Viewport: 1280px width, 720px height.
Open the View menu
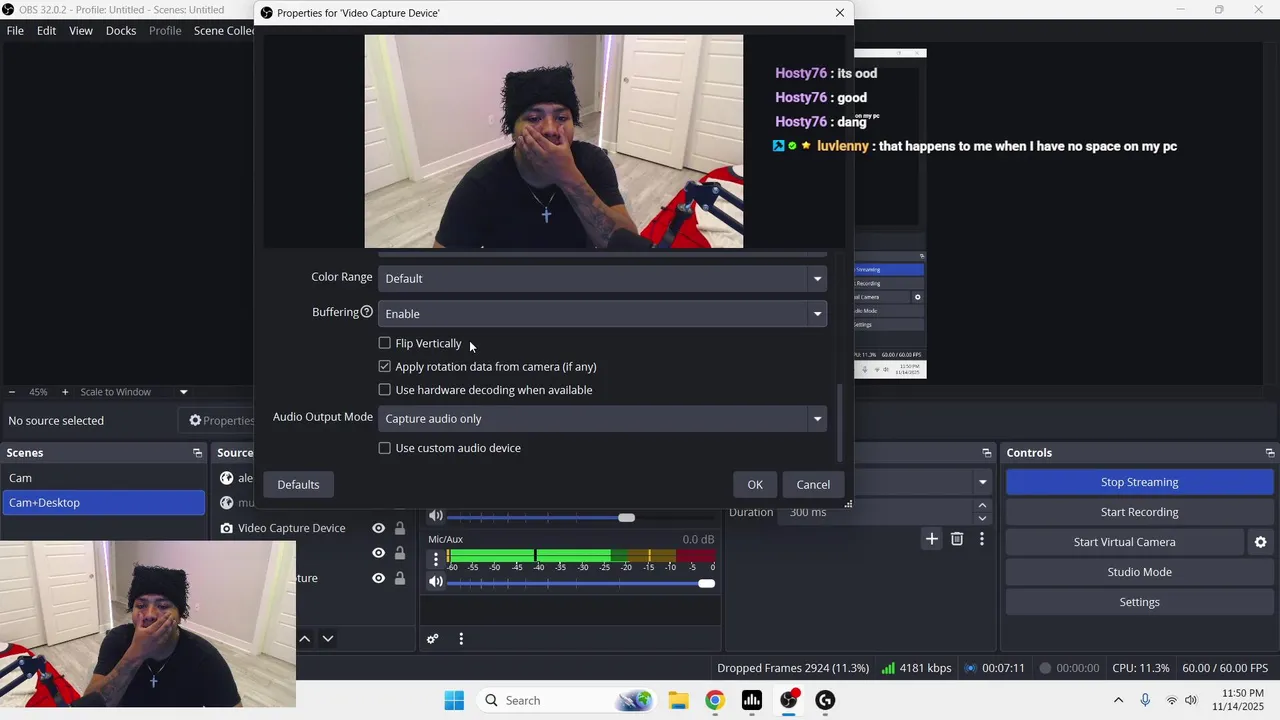tap(81, 30)
